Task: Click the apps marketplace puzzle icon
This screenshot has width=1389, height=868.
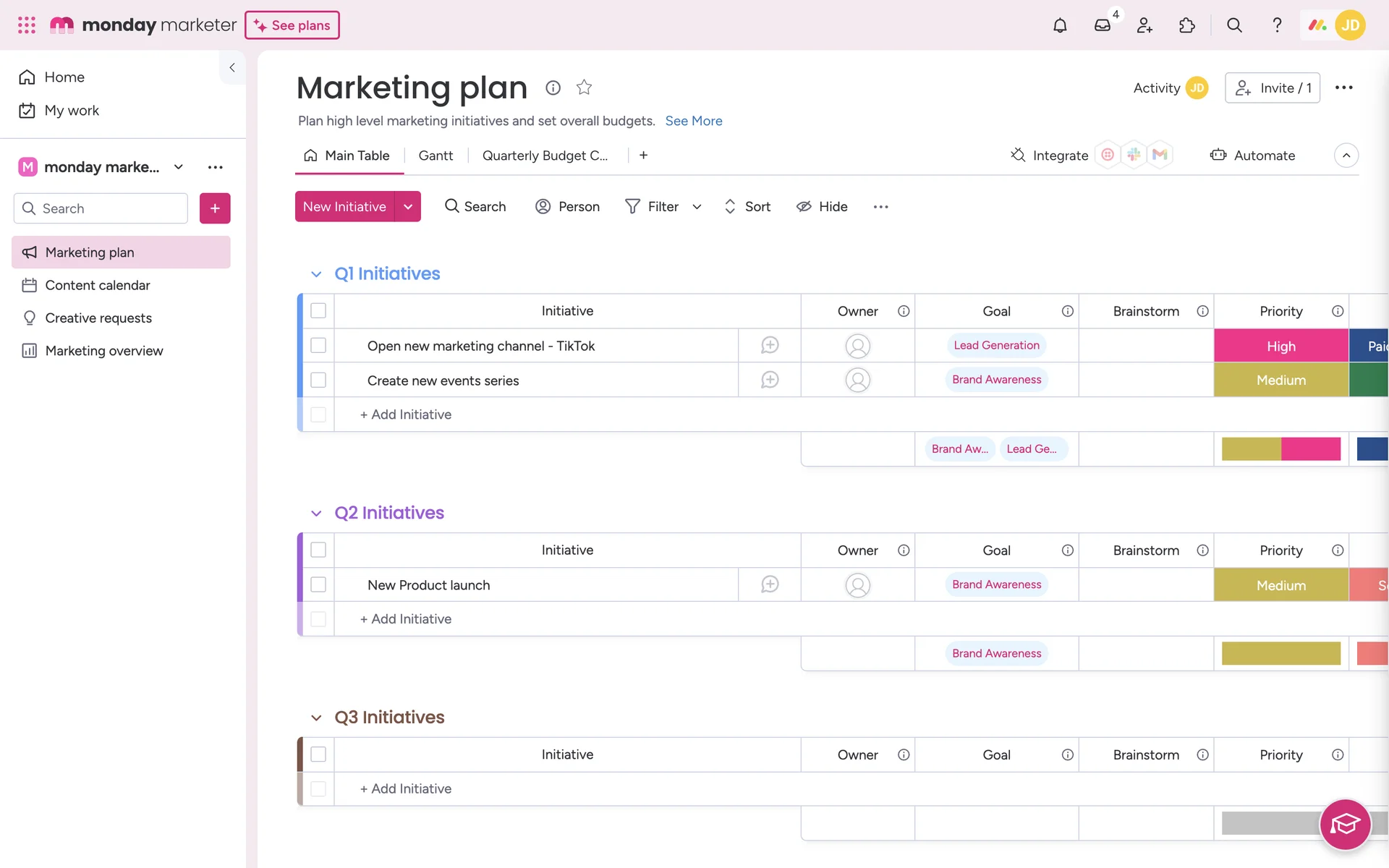Action: [1187, 25]
